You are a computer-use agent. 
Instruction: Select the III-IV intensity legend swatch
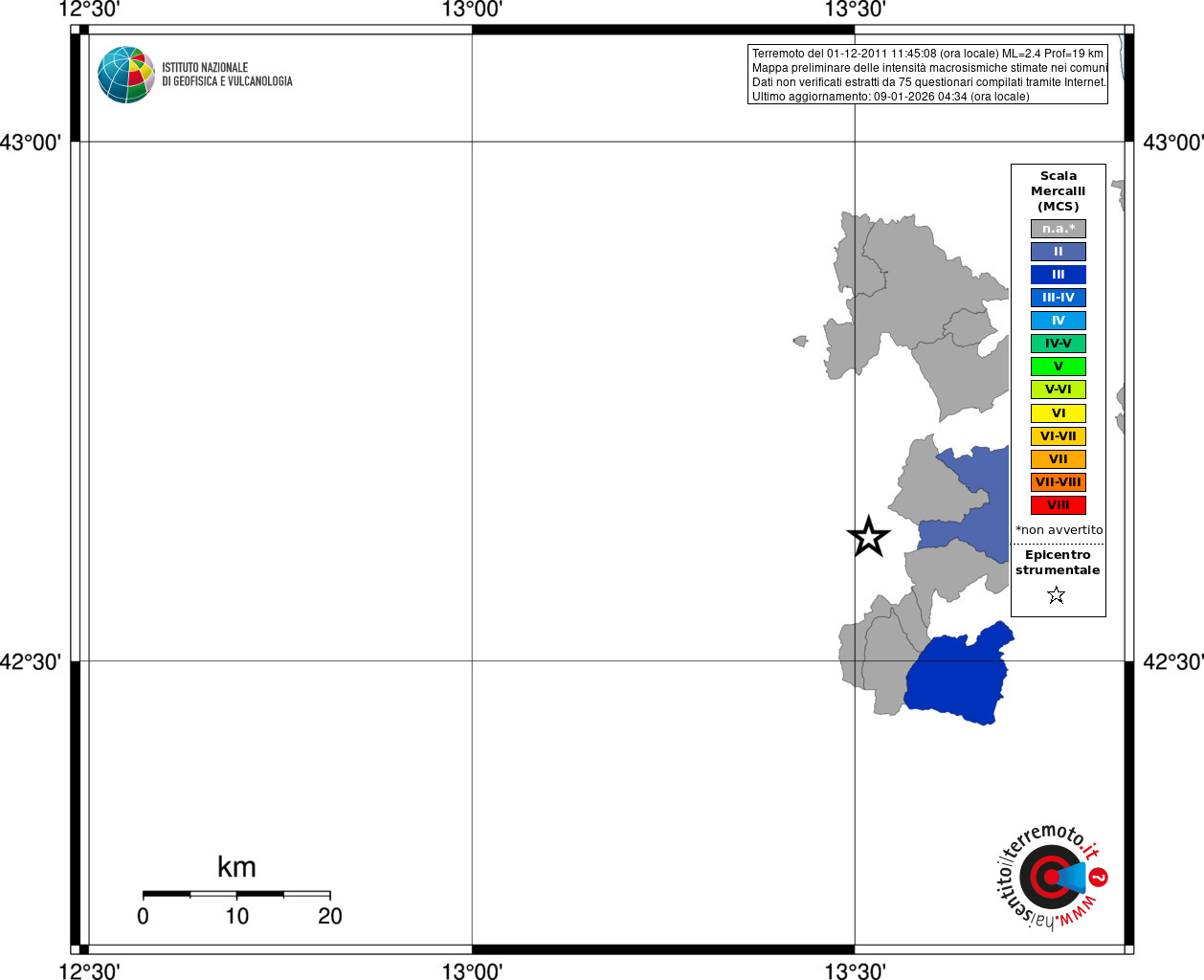coord(1059,298)
